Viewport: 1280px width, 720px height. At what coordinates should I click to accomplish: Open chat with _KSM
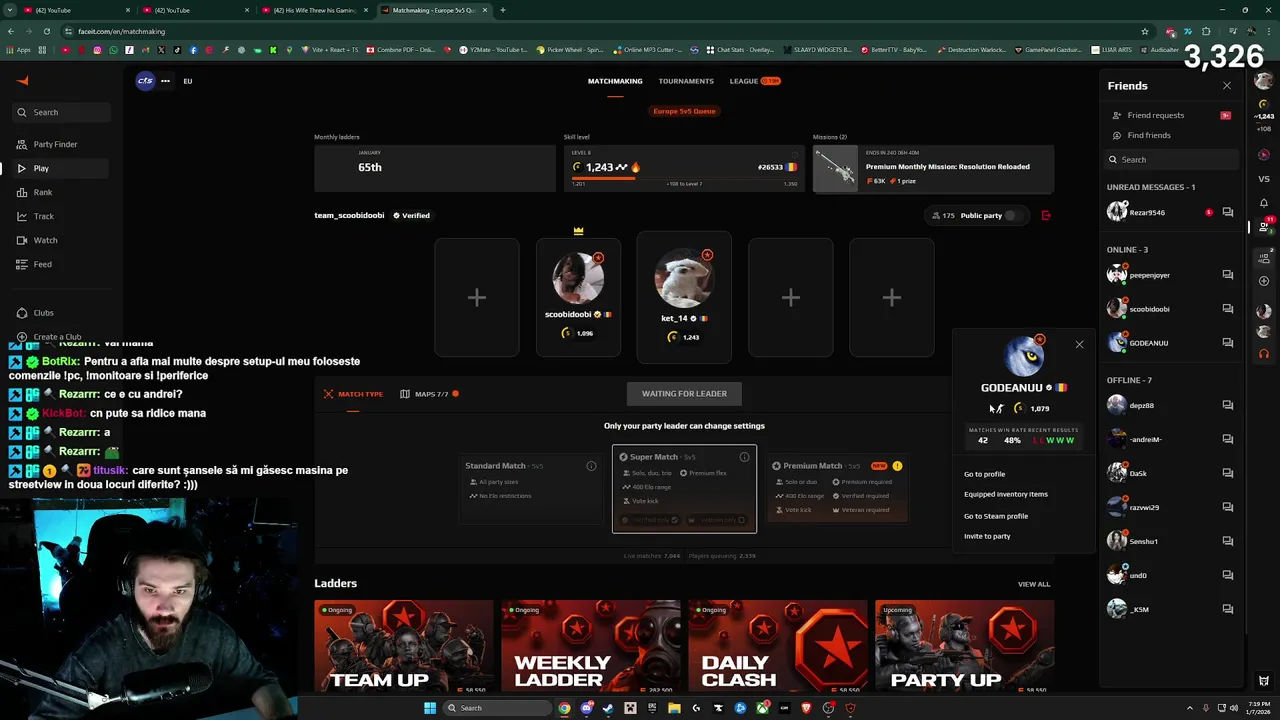(1227, 609)
